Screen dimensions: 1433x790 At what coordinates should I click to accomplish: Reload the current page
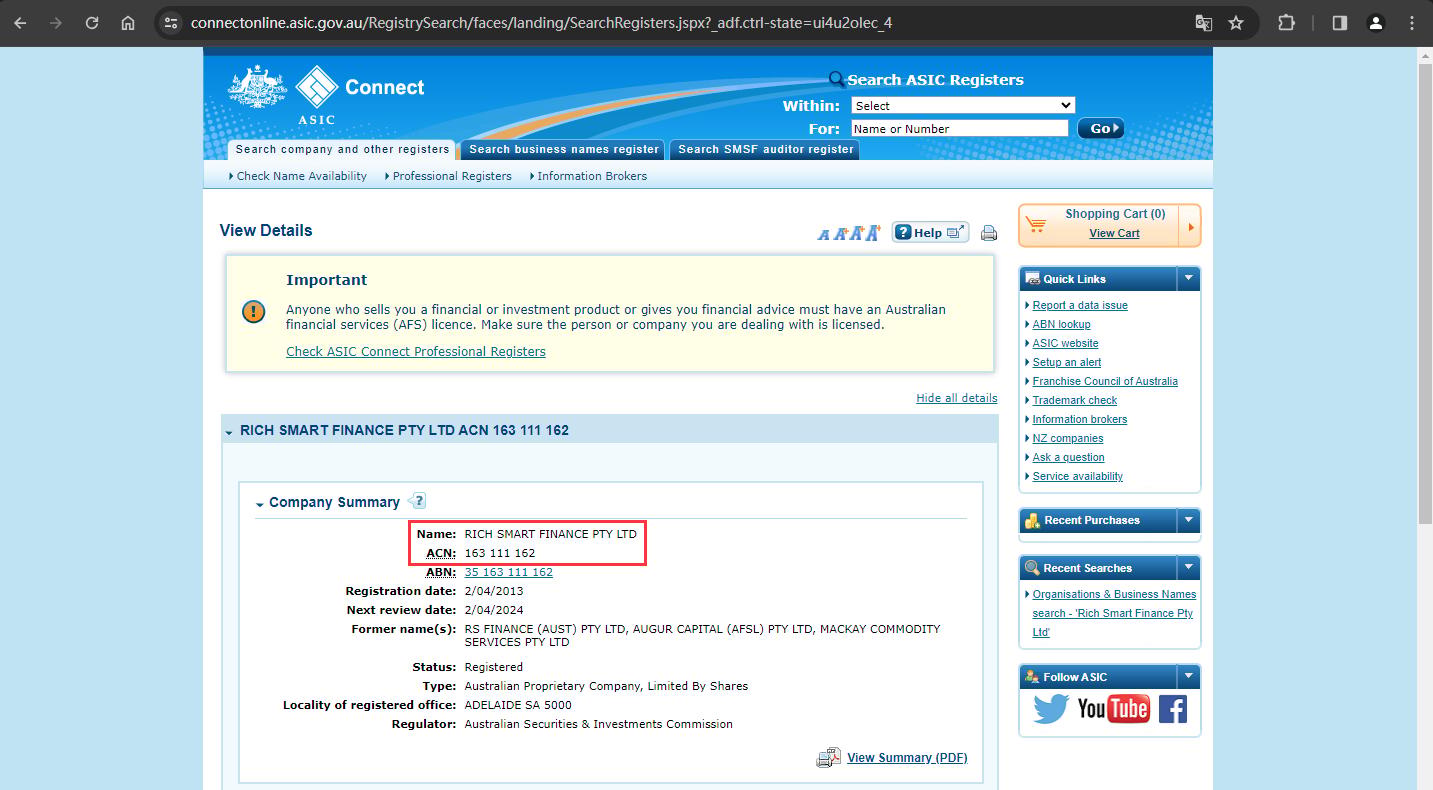point(92,22)
